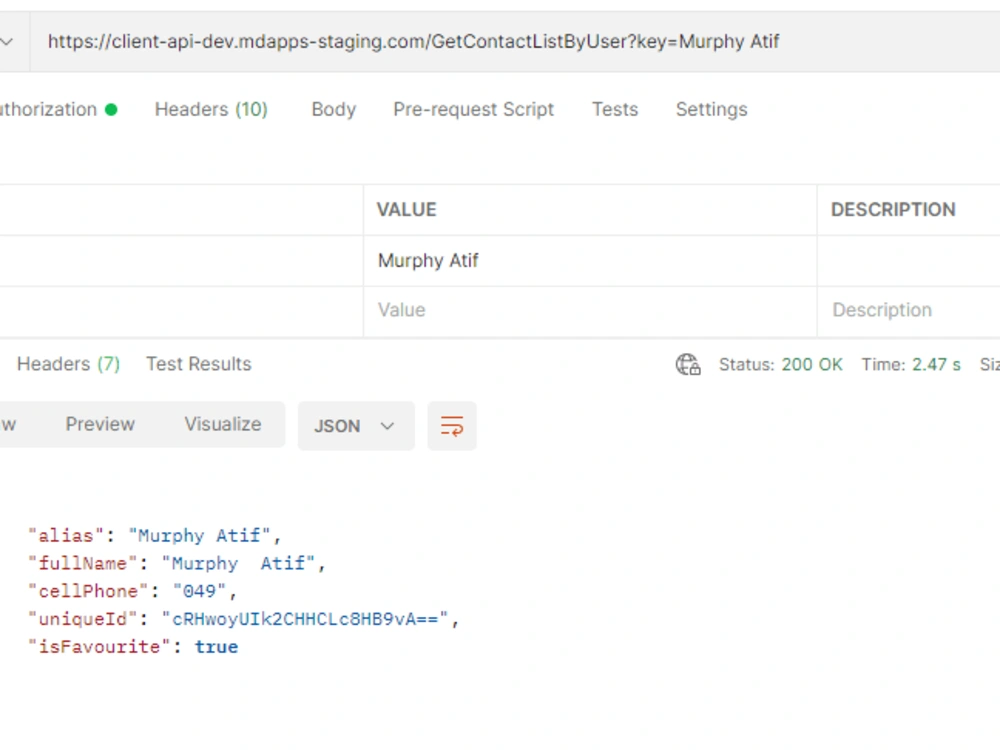Toggle the line wrap icon

452,426
